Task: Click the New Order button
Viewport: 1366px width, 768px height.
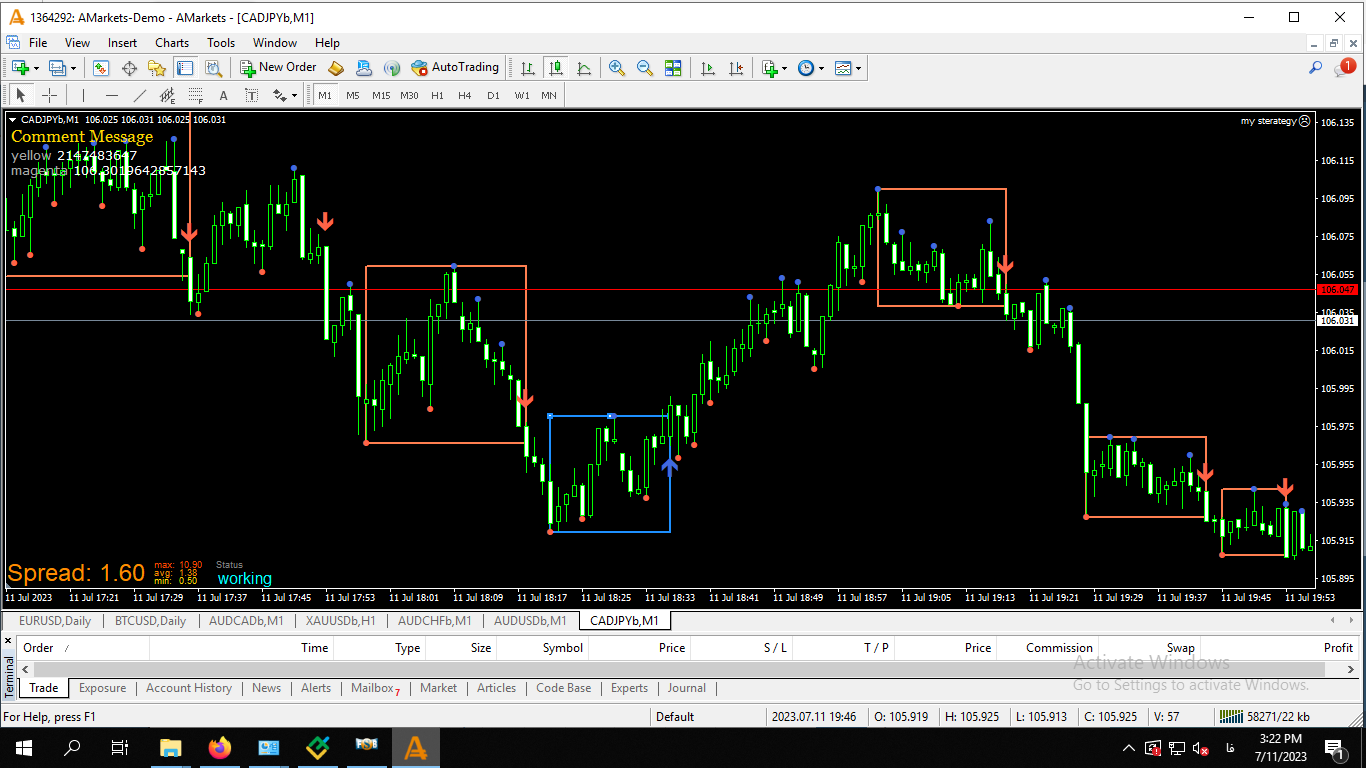Action: pos(278,68)
